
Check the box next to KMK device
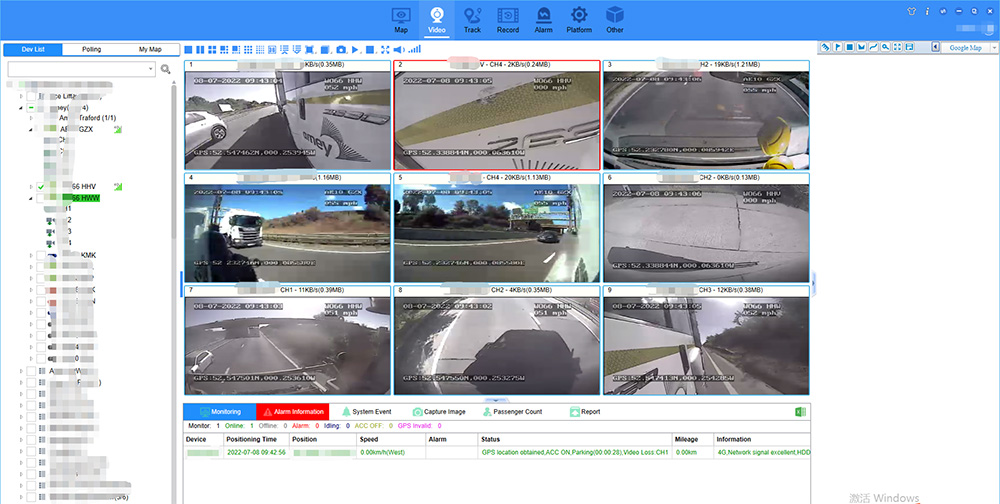pyautogui.click(x=41, y=255)
